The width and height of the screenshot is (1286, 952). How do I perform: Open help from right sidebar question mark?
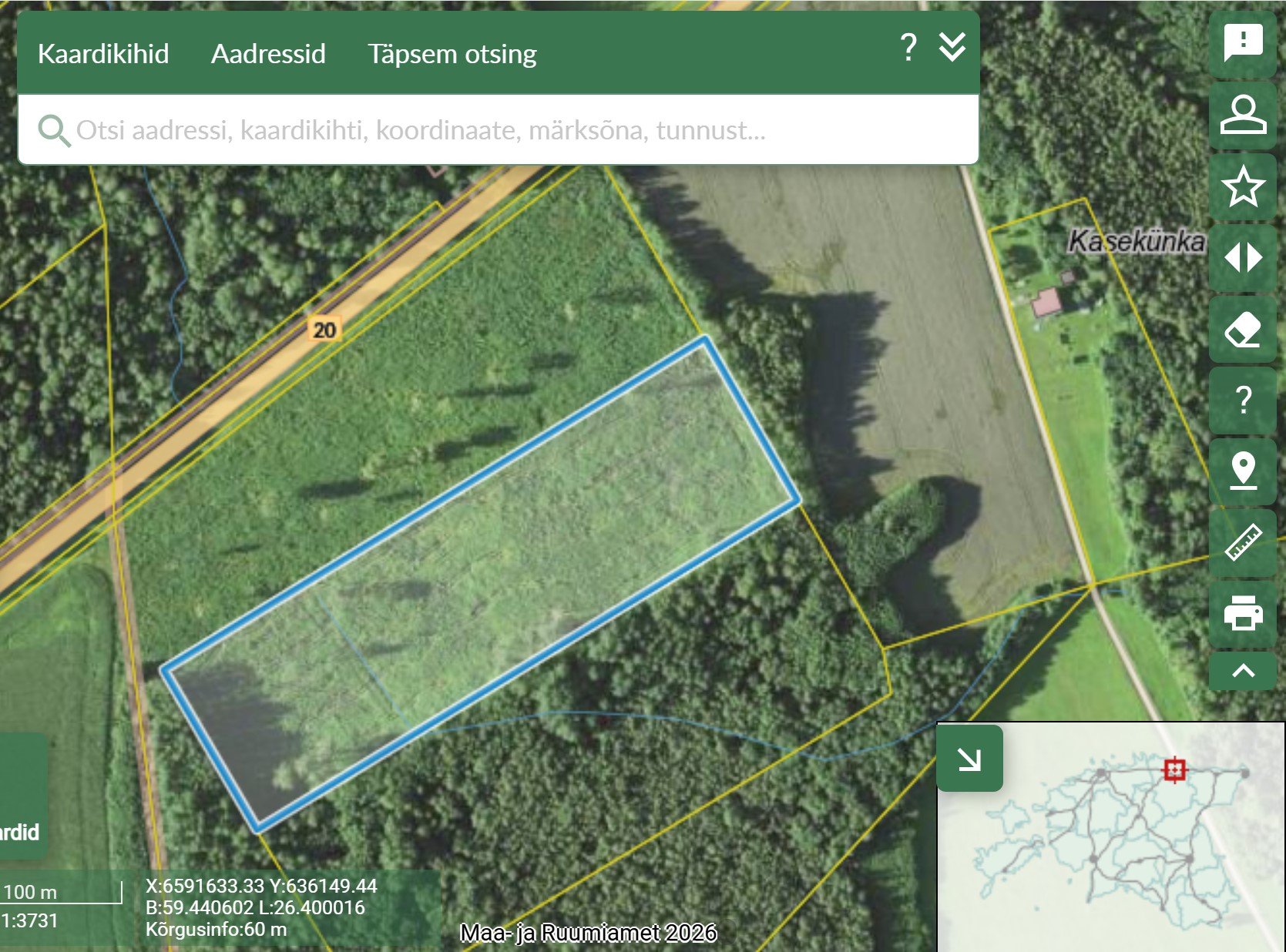(x=1243, y=400)
